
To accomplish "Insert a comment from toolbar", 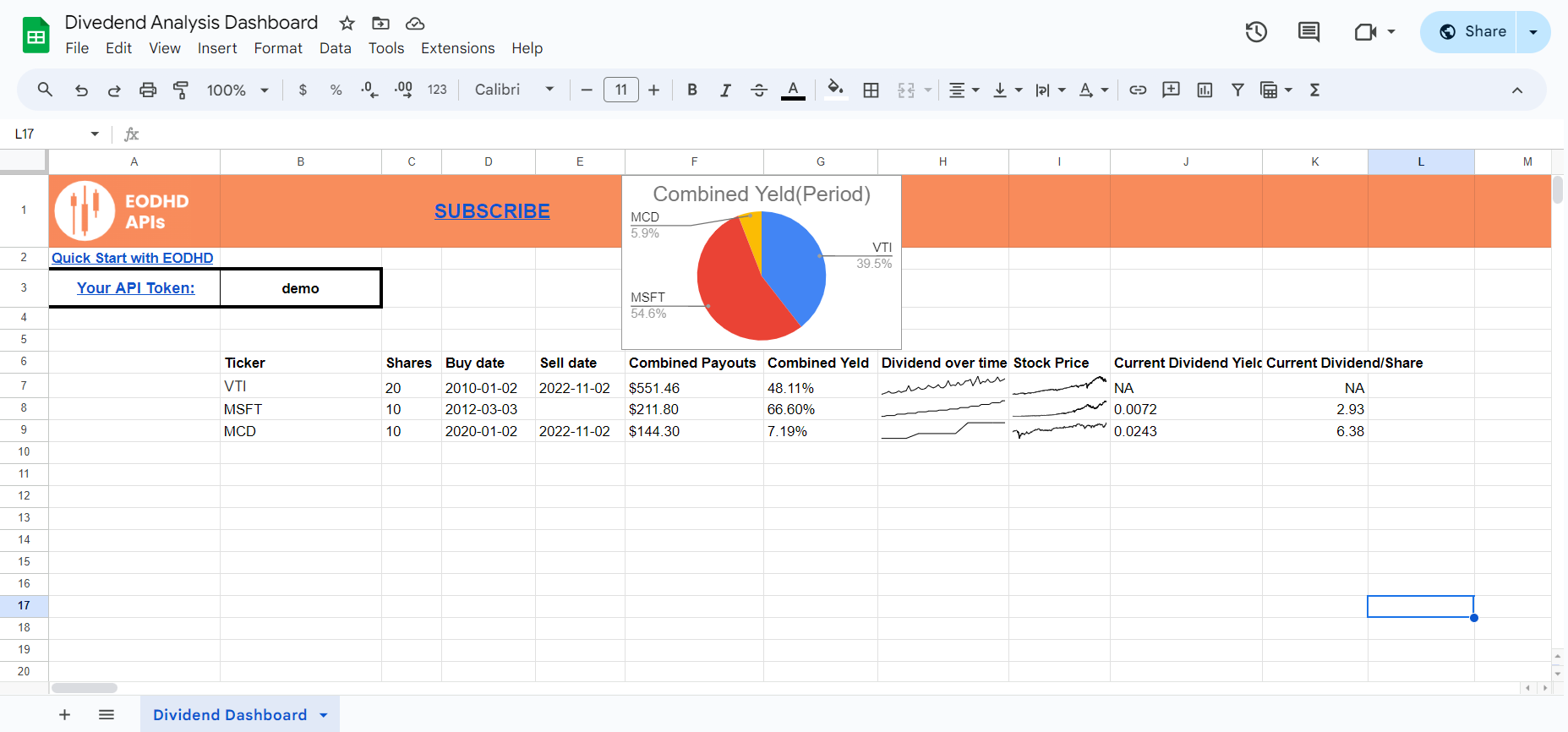I will click(x=1171, y=90).
